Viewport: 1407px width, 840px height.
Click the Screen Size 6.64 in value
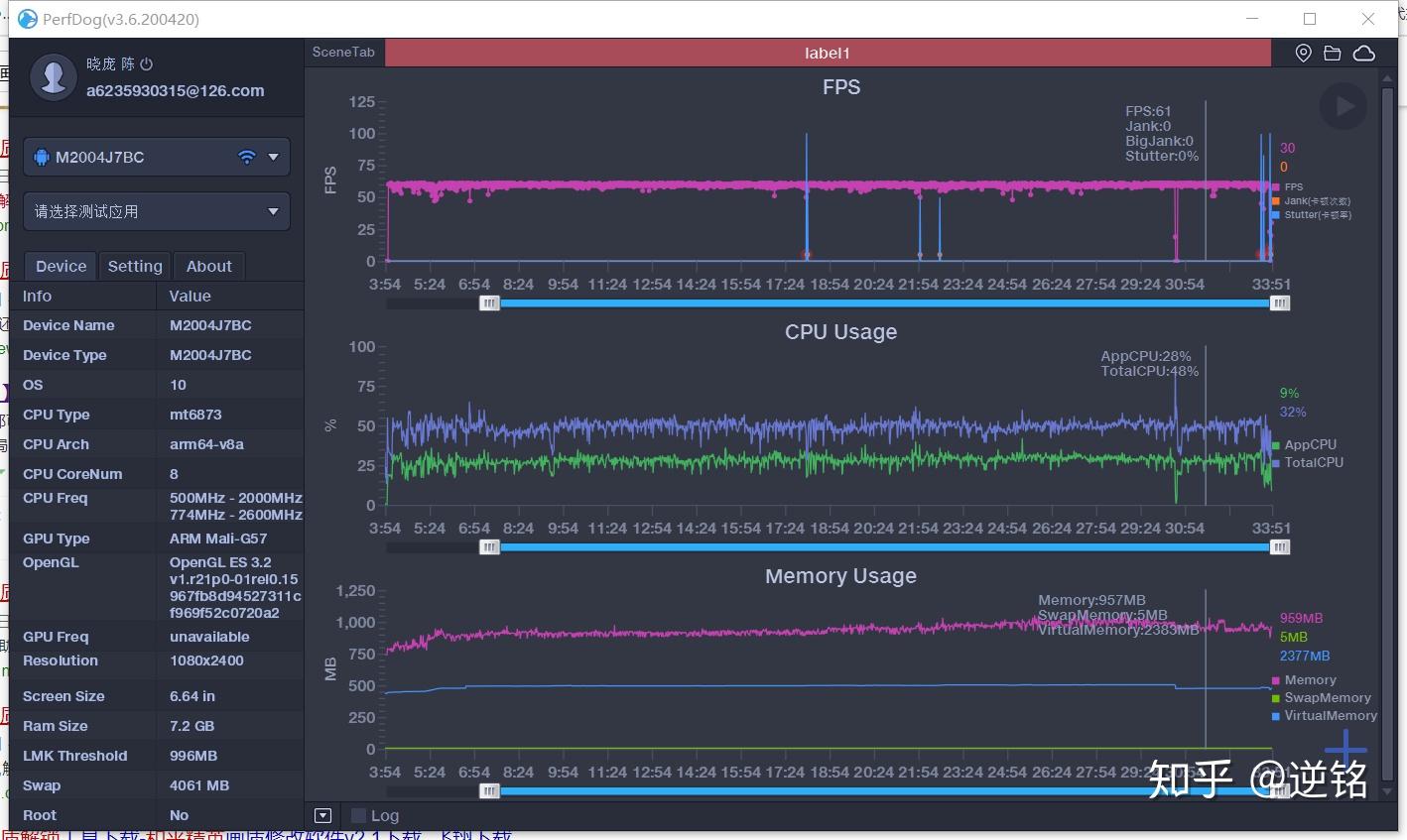click(x=192, y=696)
